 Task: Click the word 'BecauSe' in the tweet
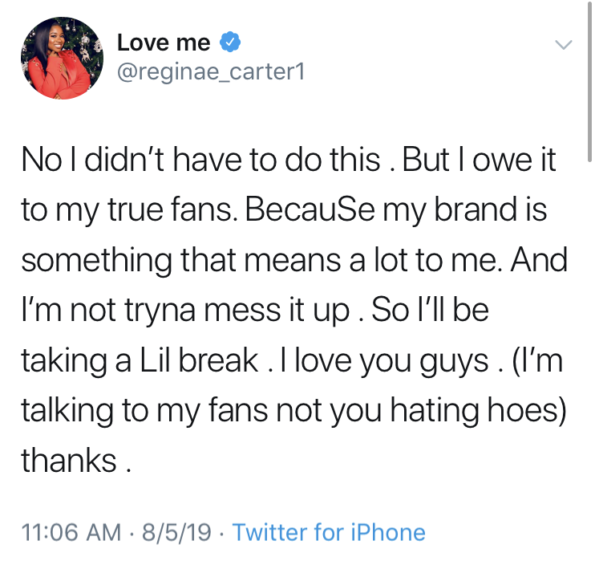point(310,210)
